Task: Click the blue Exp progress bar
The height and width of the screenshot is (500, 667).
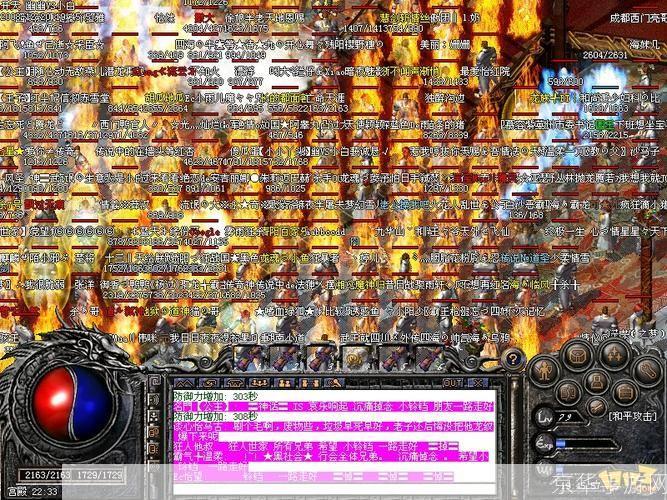Action: pyautogui.click(x=587, y=444)
